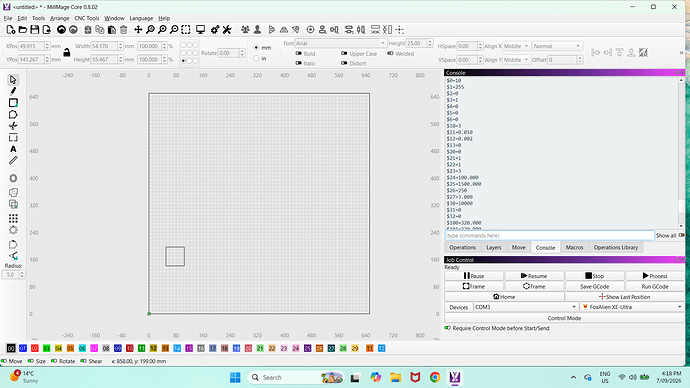The height and width of the screenshot is (388, 690).
Task: Click the Radius value spinner
Action: tap(22, 275)
